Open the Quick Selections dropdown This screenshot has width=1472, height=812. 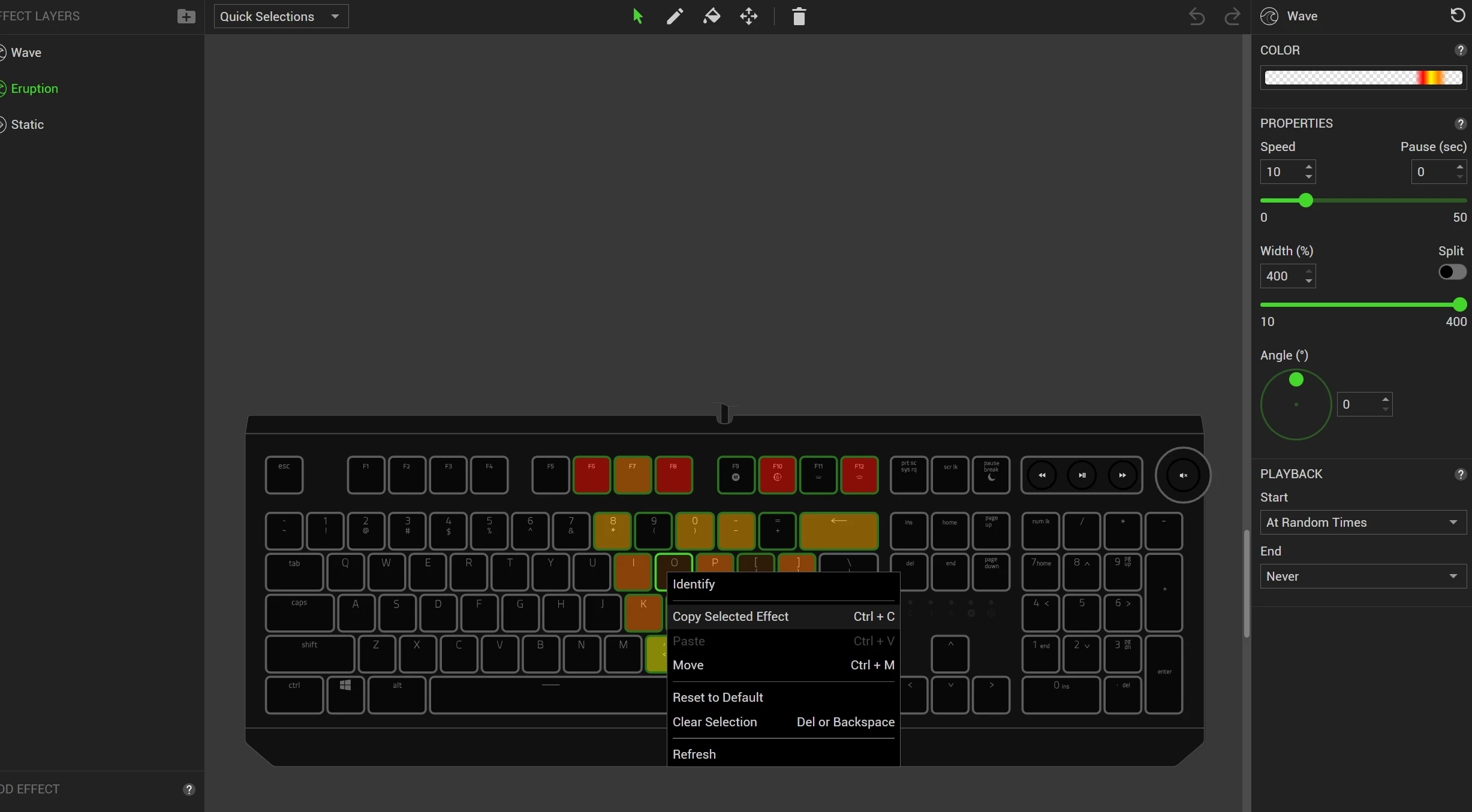click(x=281, y=16)
